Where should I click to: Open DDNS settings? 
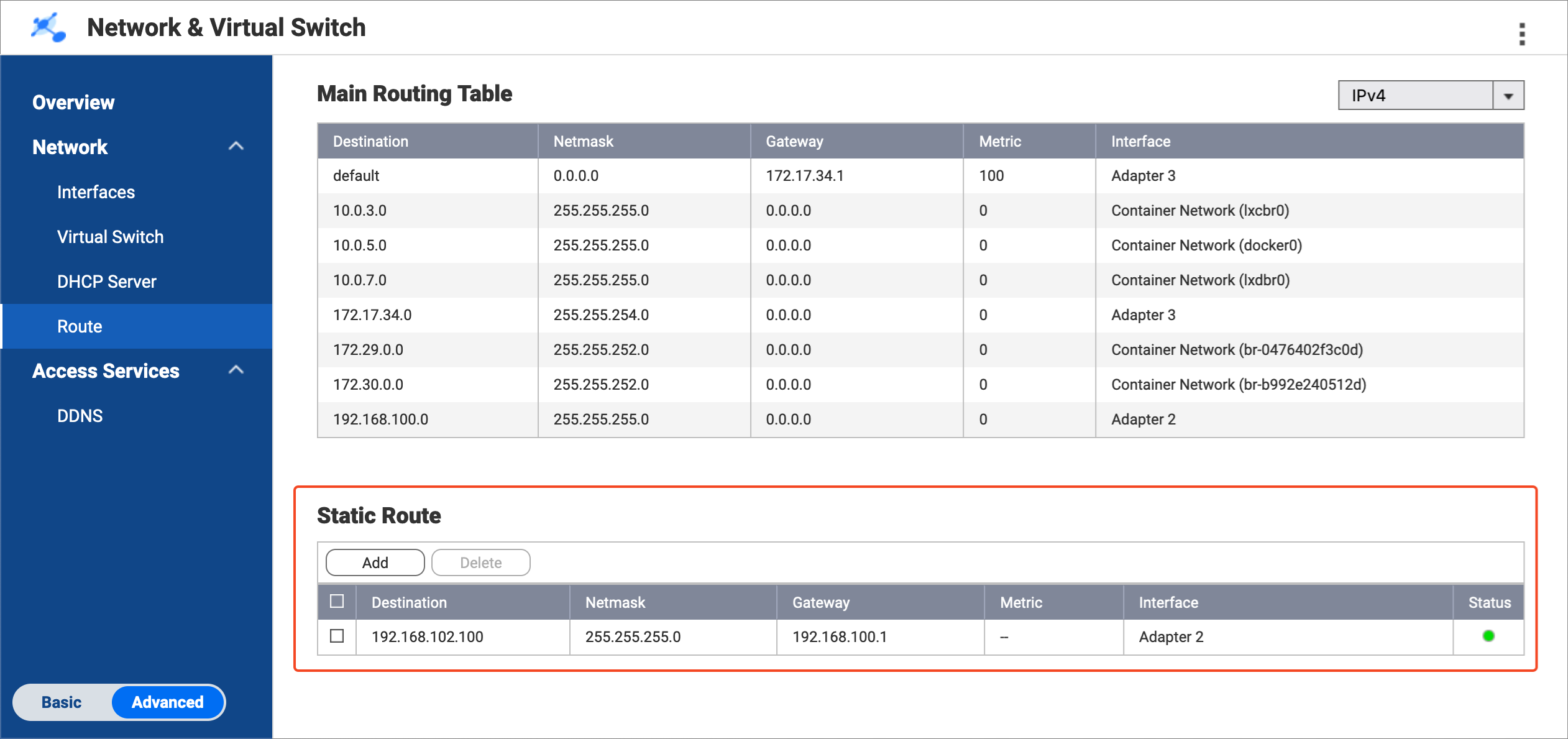pos(80,416)
